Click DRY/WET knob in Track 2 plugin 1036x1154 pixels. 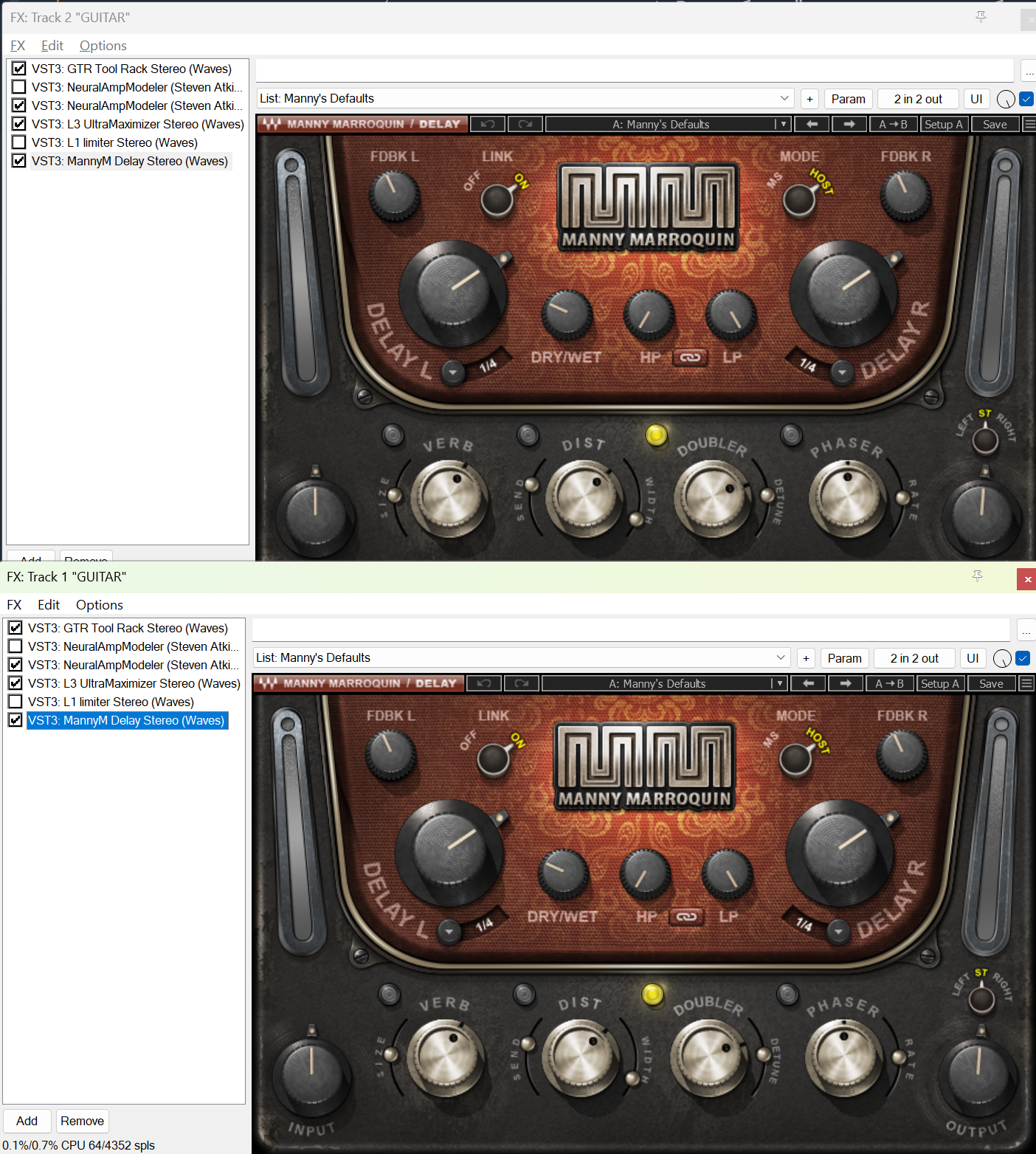(567, 315)
